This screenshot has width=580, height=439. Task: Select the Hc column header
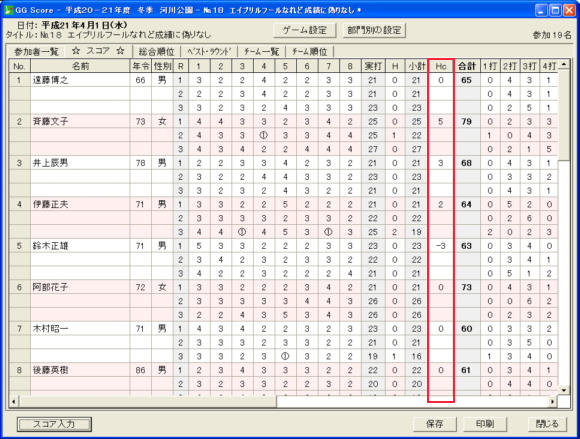pos(441,66)
